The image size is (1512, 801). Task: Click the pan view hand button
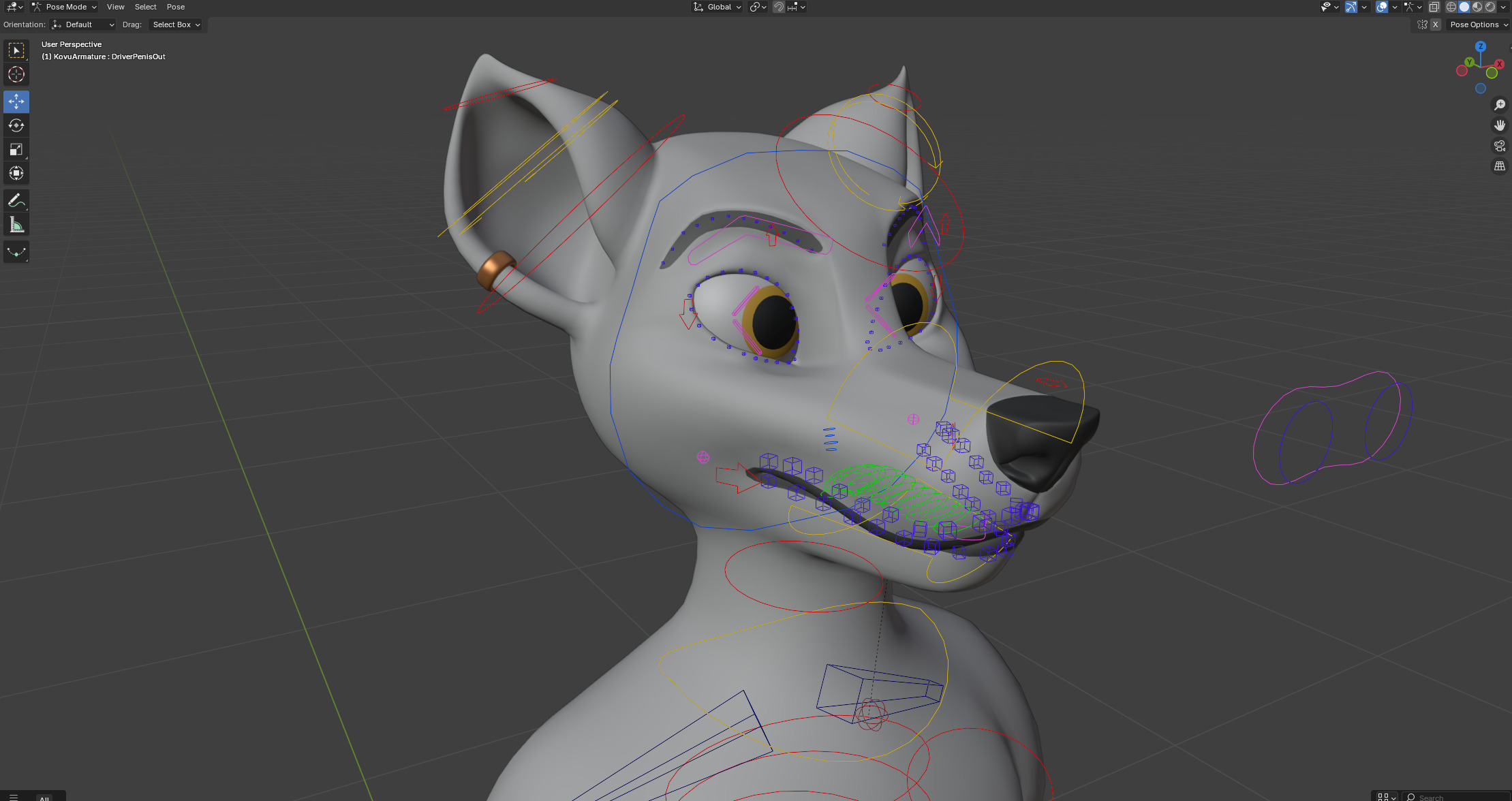click(1500, 125)
